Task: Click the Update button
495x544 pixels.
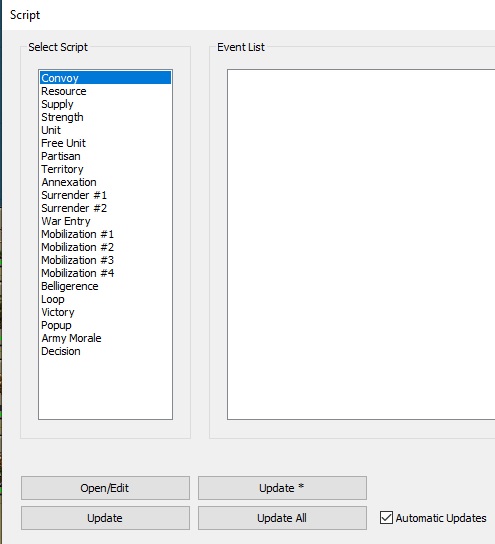Action: 105,518
